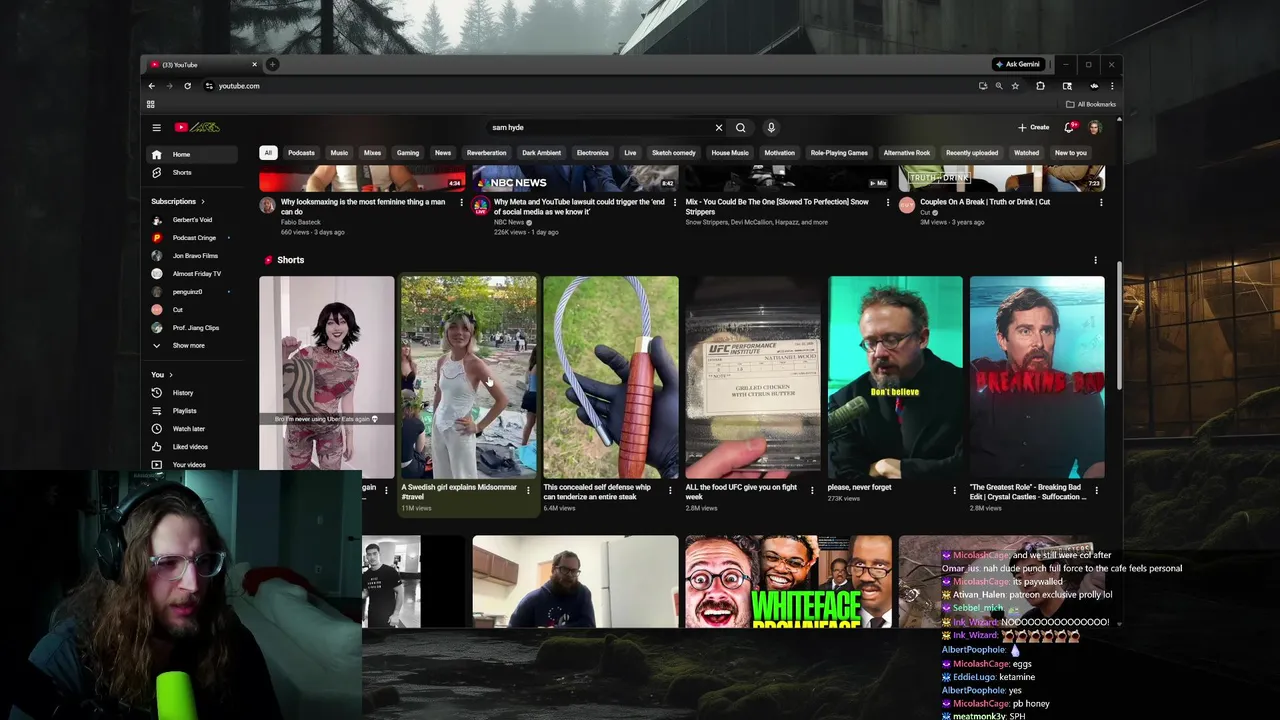Open the notifications bell
Image resolution: width=1280 pixels, height=720 pixels.
1069,127
